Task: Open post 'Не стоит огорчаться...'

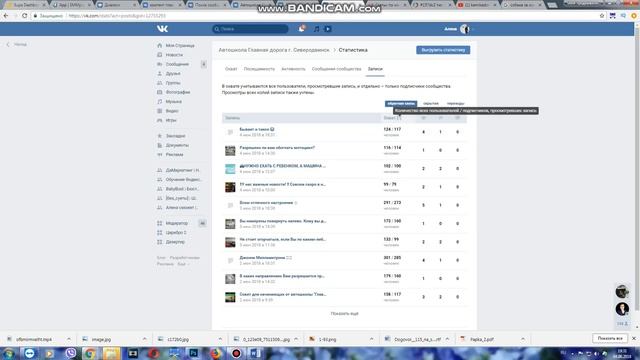Action: [x=283, y=240]
